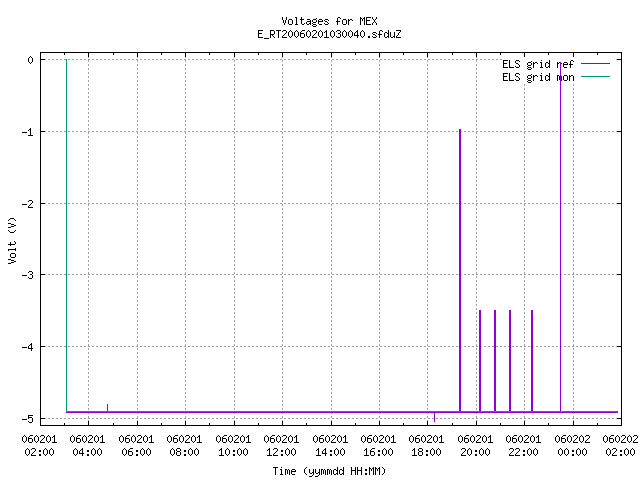Click the tall purple spike reaching -1 V
The width and height of the screenshot is (640, 480).
pyautogui.click(x=460, y=271)
